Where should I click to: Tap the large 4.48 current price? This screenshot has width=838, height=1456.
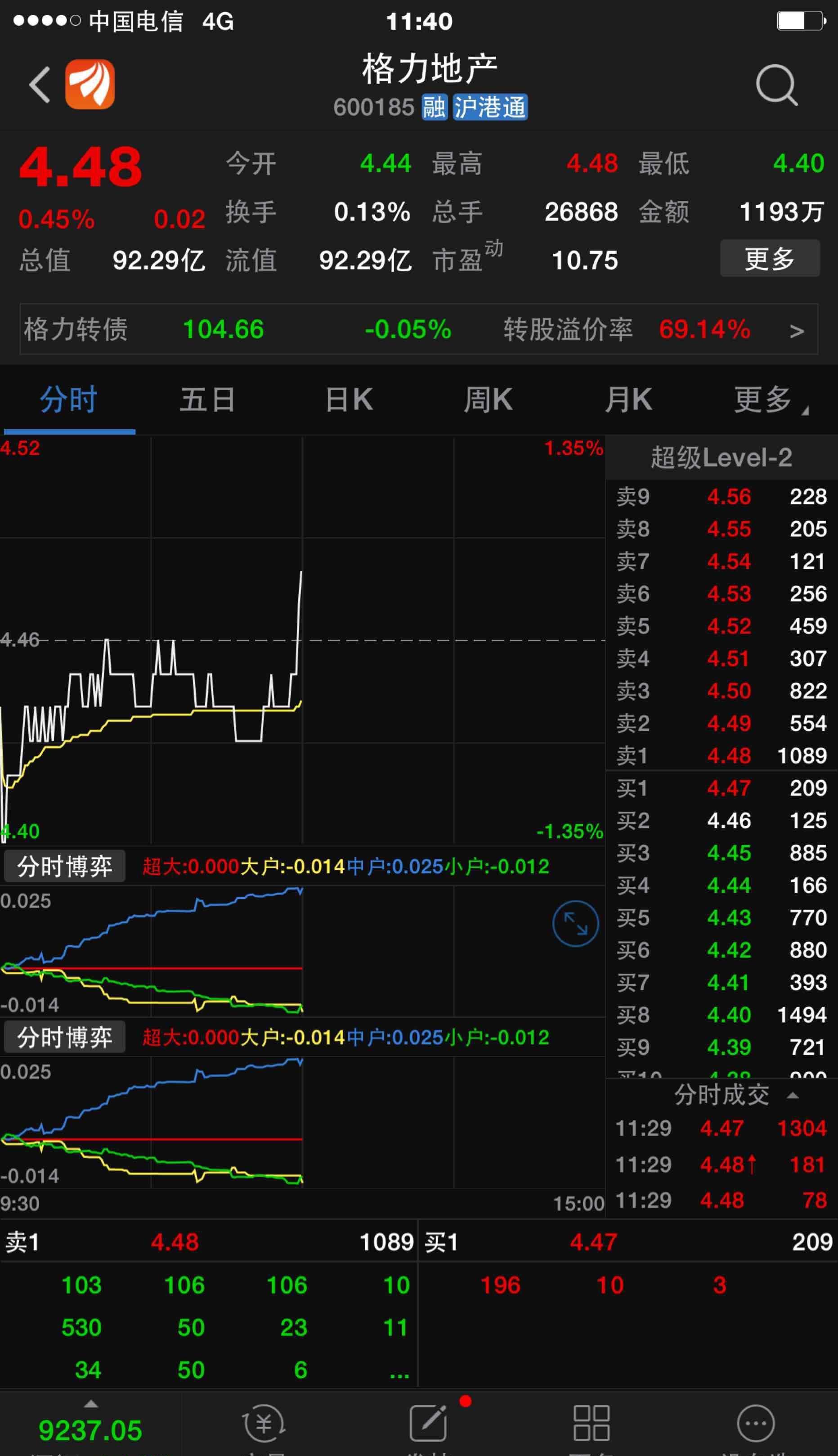click(81, 167)
